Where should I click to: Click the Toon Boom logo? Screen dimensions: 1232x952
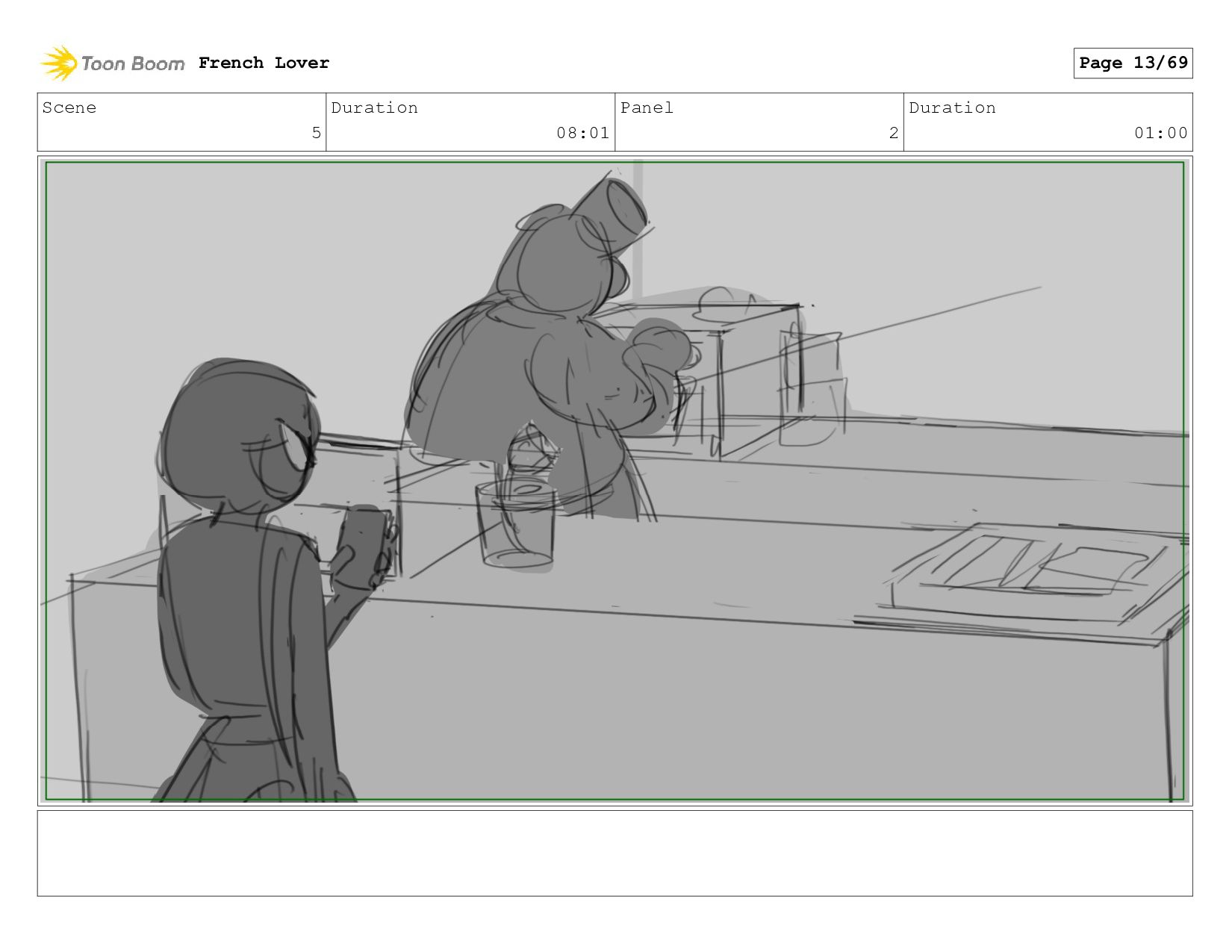(112, 63)
